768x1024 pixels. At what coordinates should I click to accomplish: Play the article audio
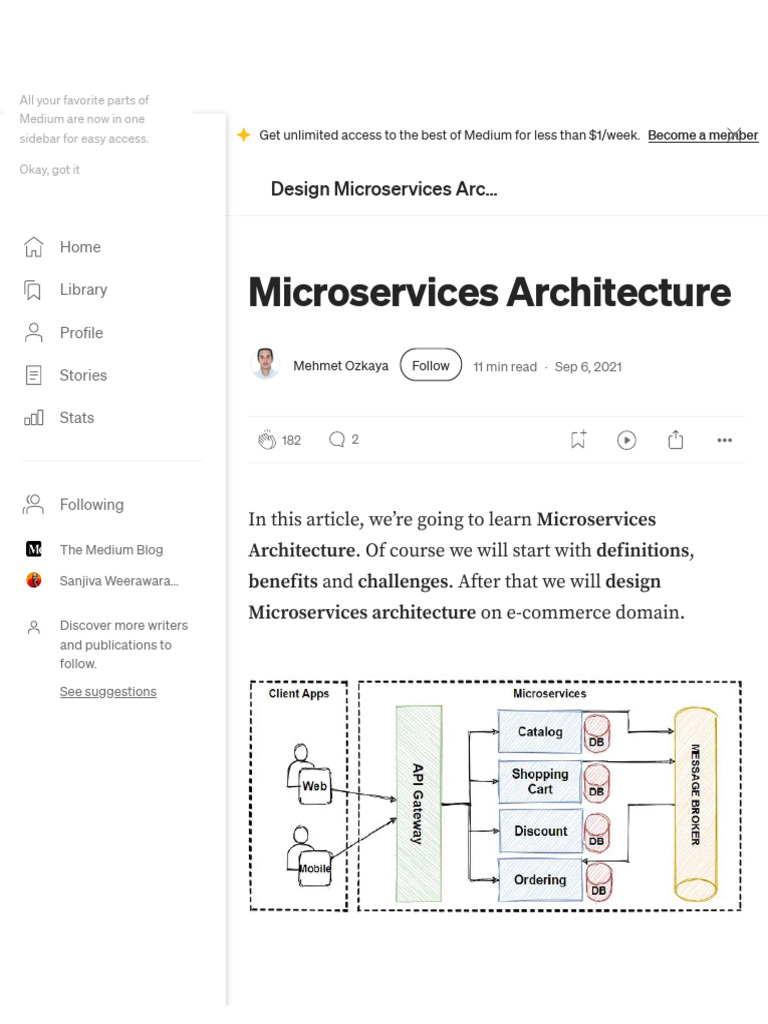point(626,440)
